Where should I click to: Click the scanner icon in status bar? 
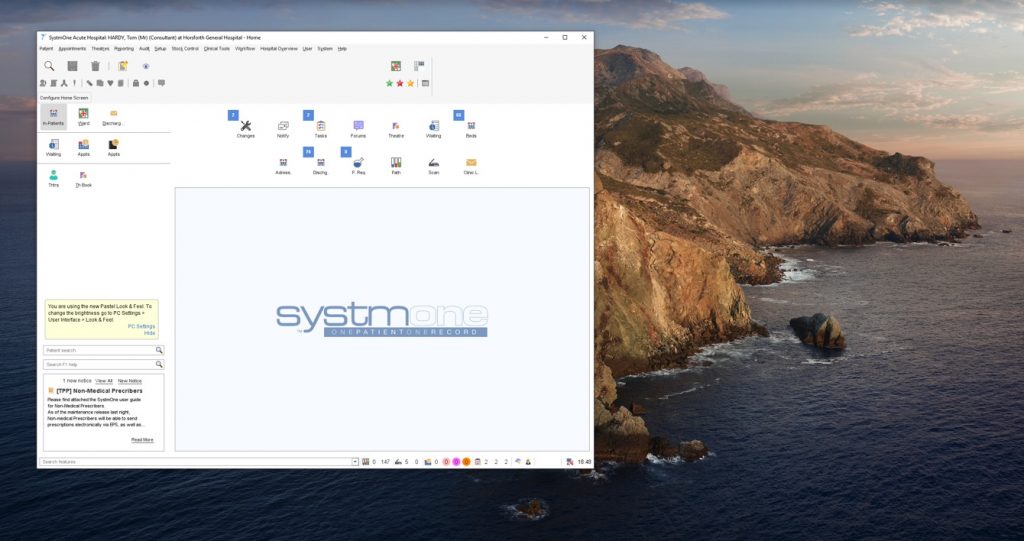coord(398,461)
